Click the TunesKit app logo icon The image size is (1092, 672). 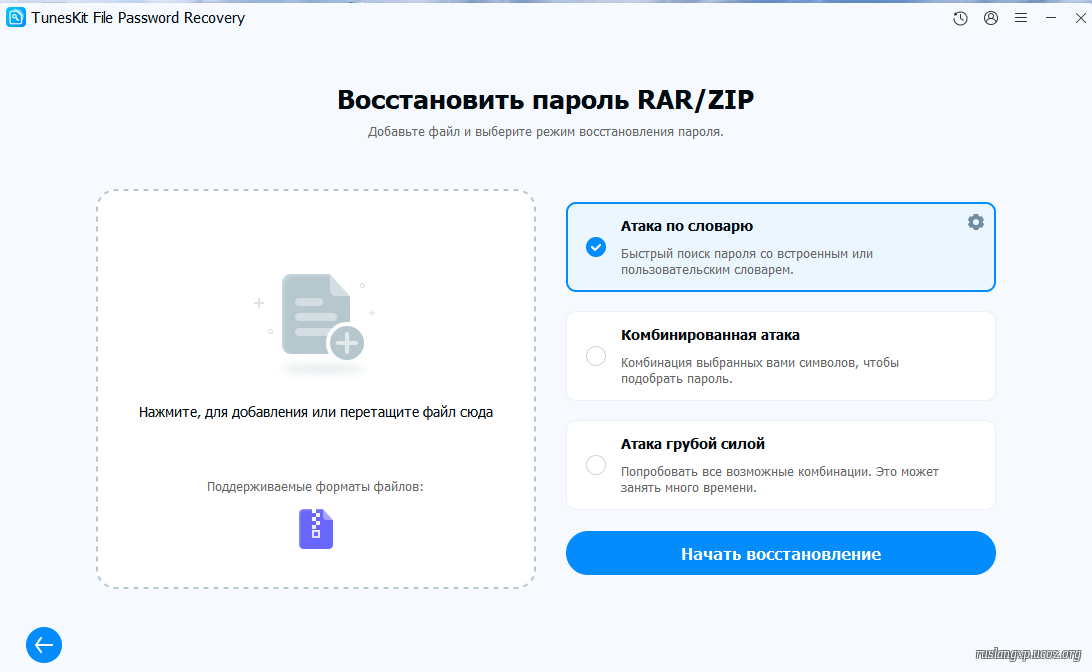16,18
